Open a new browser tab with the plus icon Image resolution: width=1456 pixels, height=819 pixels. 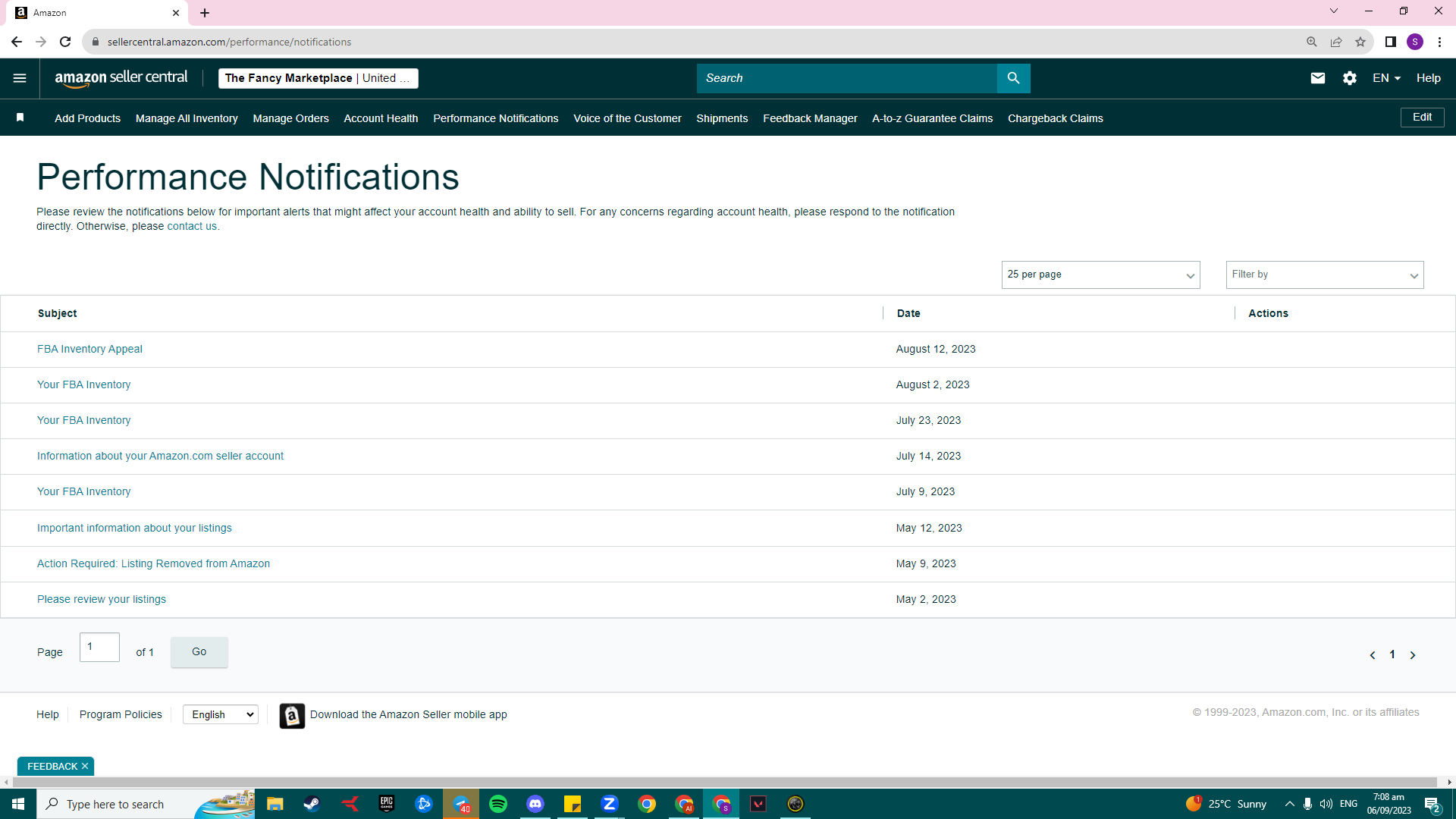pyautogui.click(x=205, y=13)
